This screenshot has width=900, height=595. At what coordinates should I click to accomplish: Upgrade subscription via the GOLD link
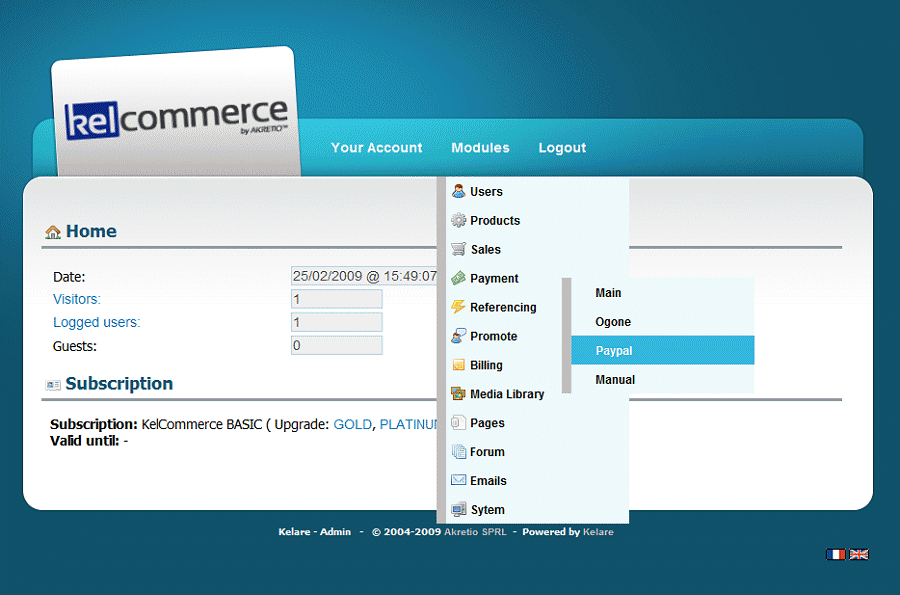click(352, 424)
